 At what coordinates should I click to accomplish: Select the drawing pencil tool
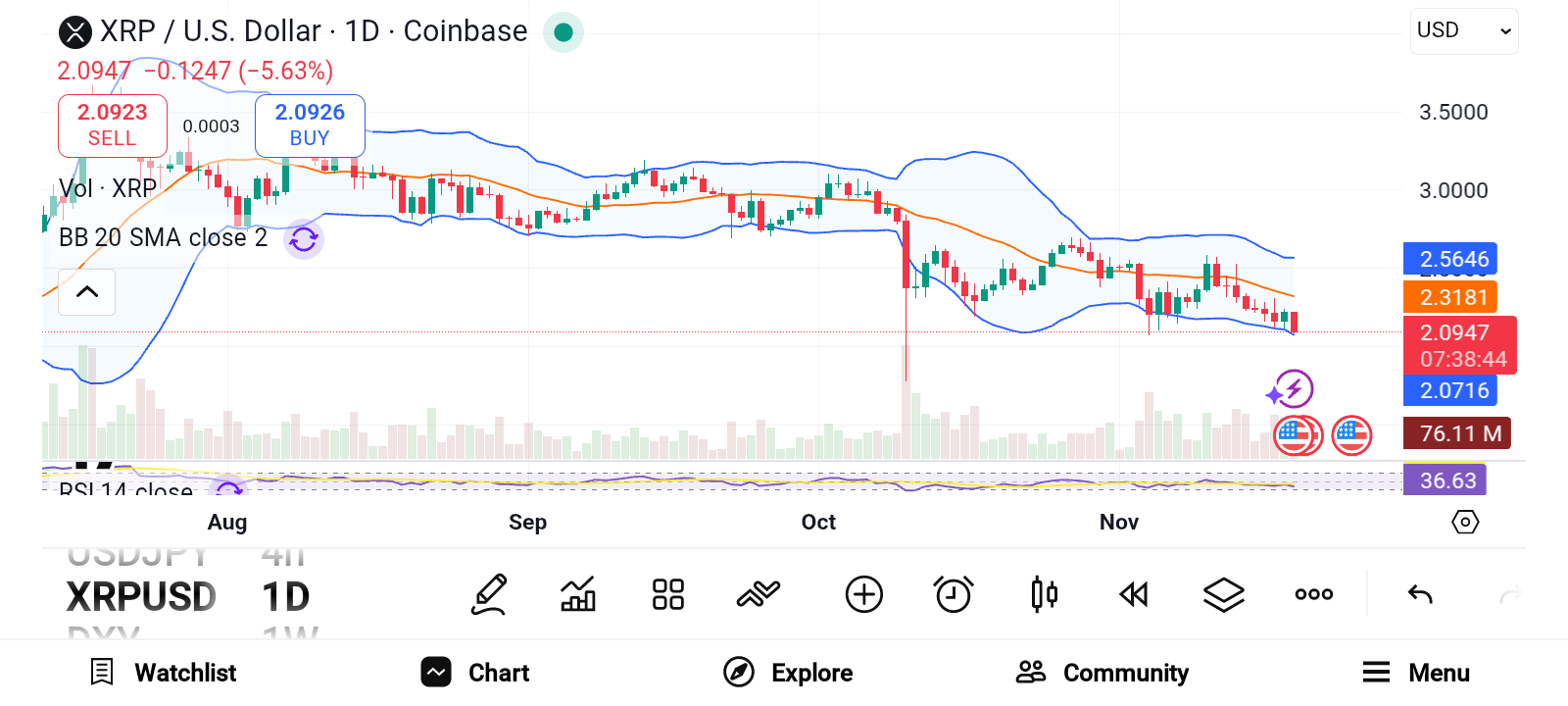[x=489, y=594]
